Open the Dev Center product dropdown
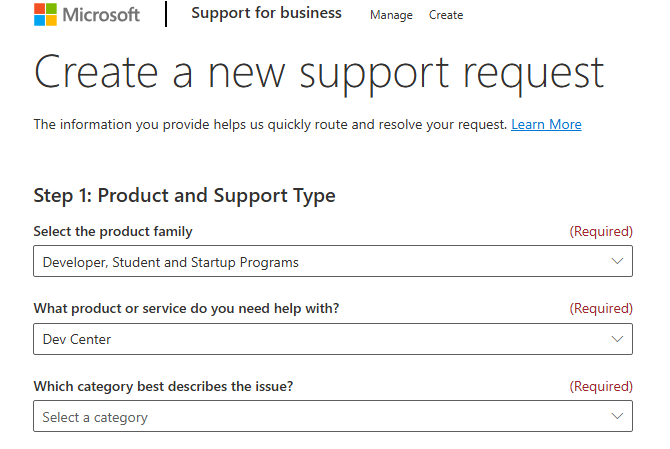The height and width of the screenshot is (449, 670). click(333, 339)
